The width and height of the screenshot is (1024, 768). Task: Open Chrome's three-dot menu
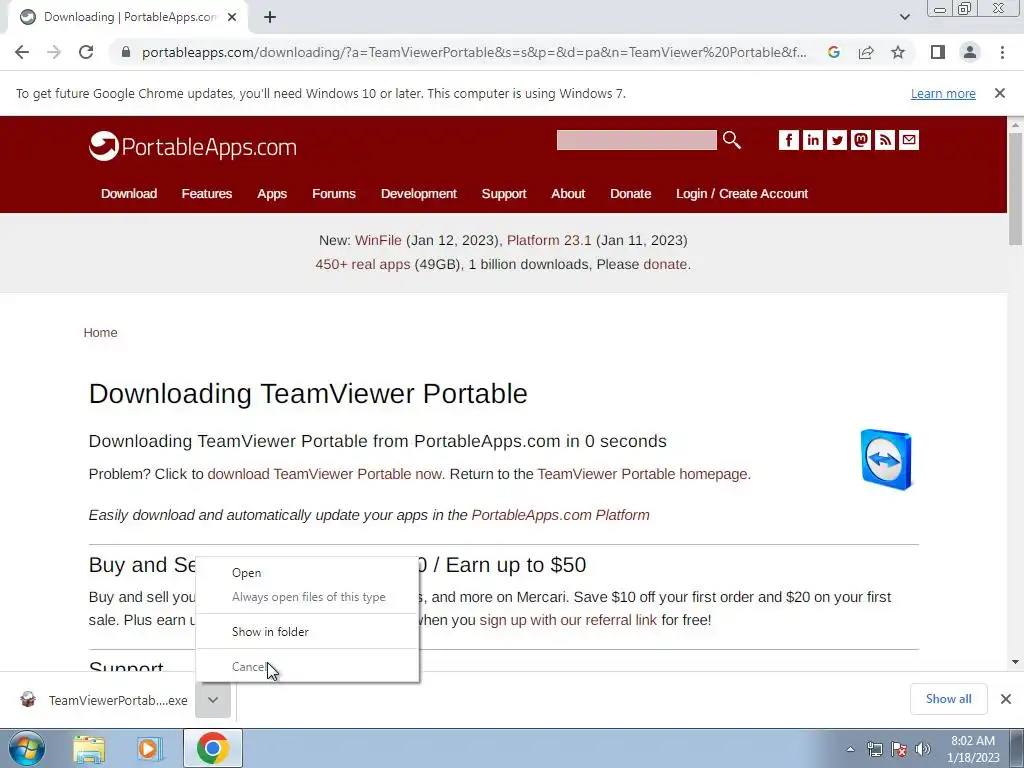(1002, 52)
